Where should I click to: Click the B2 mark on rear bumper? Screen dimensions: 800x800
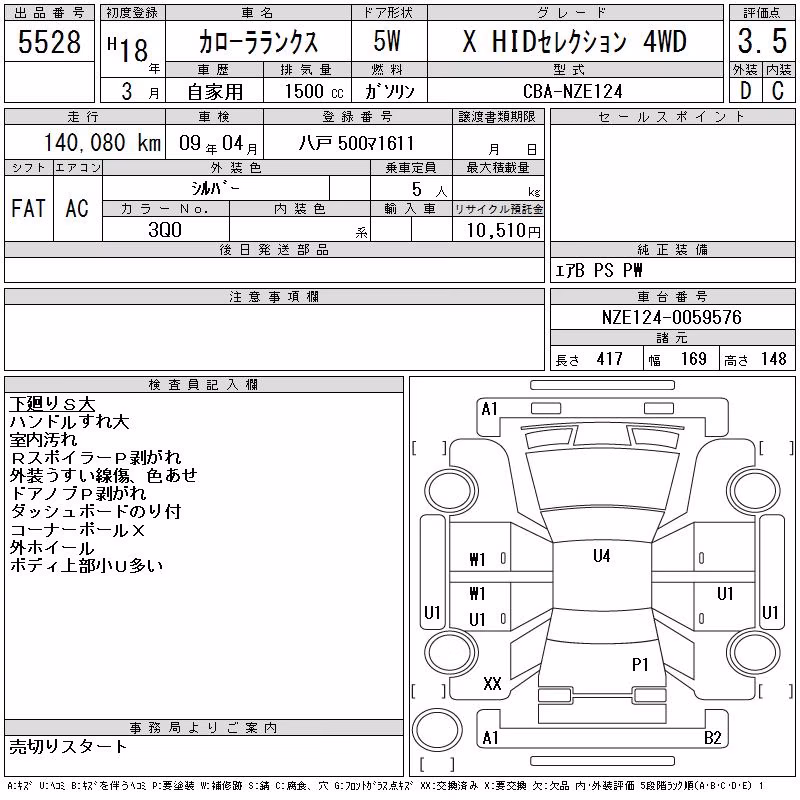click(713, 738)
